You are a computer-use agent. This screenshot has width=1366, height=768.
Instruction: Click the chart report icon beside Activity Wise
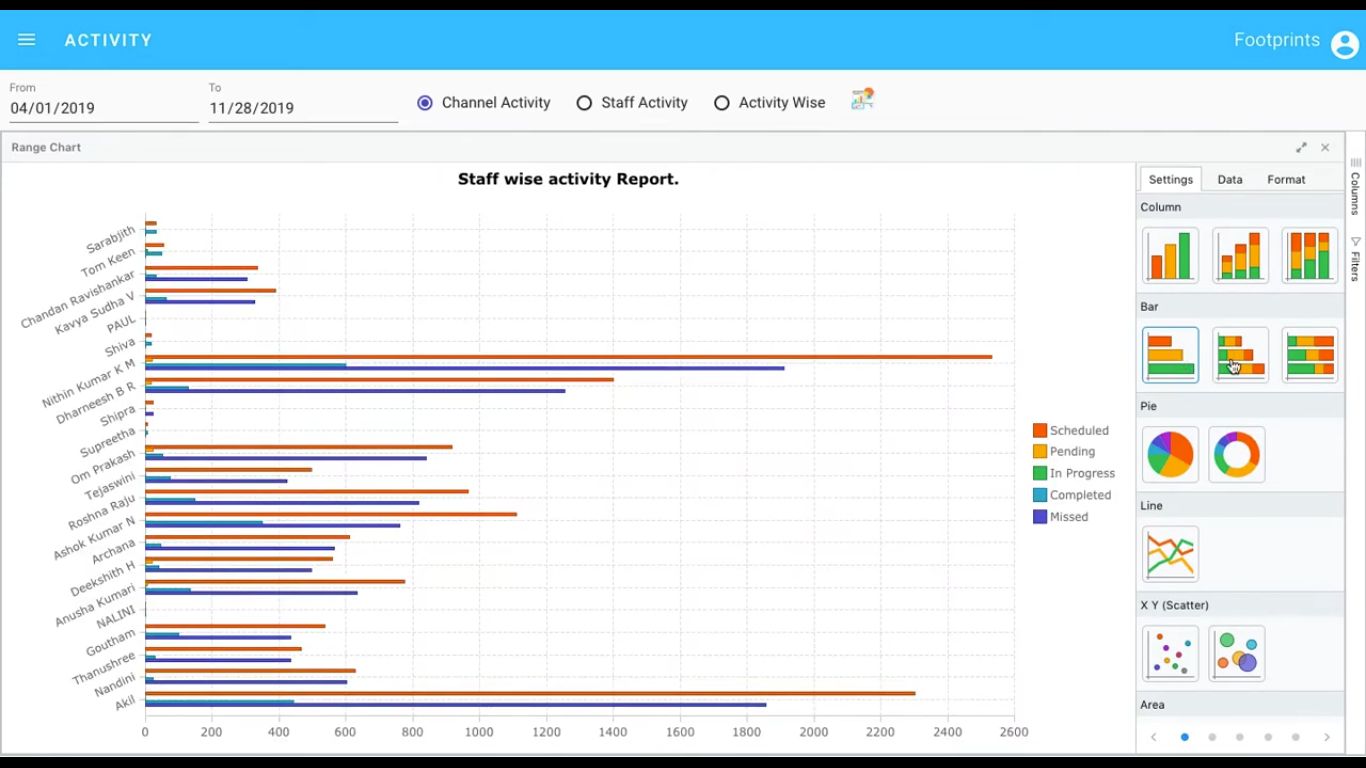tap(862, 99)
